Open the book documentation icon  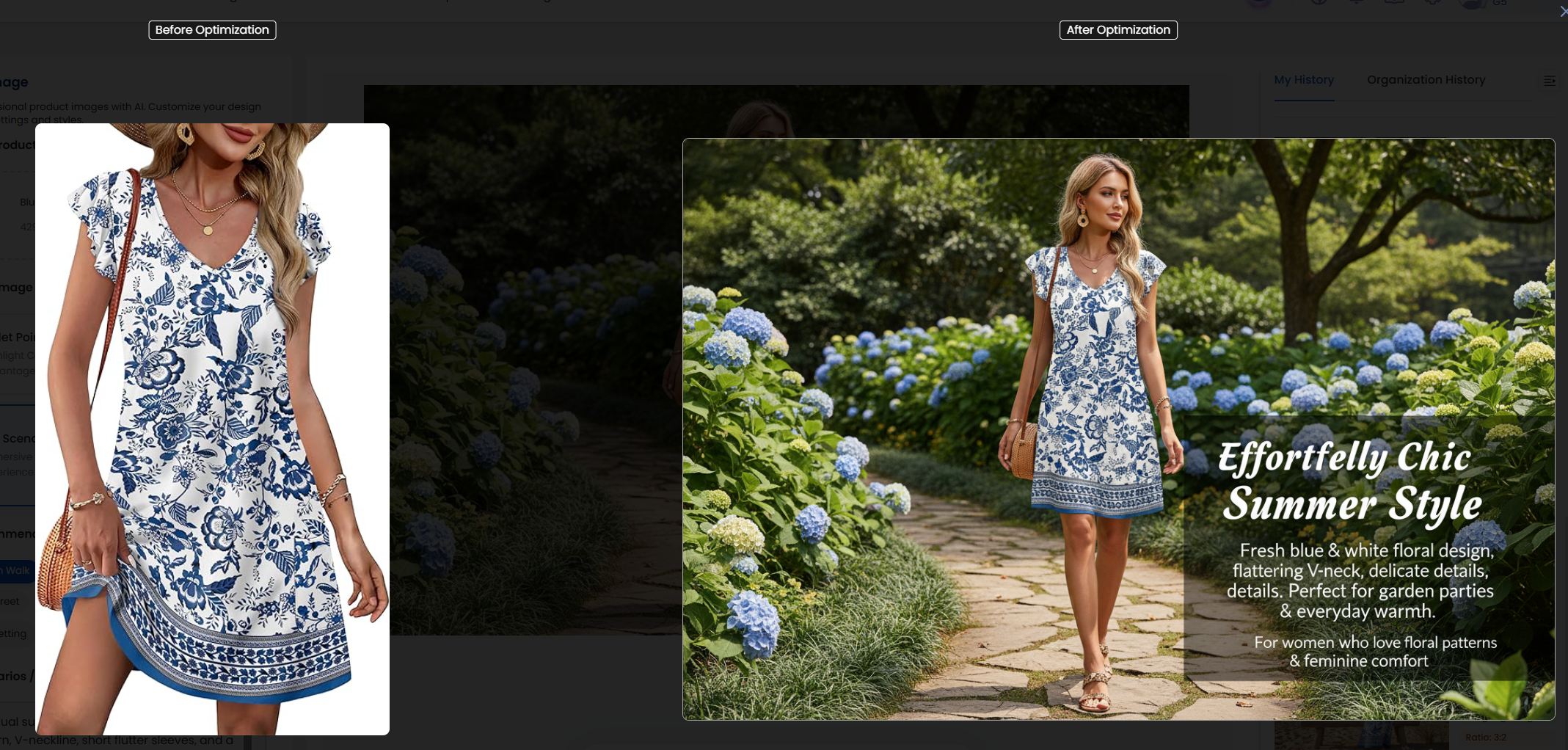tap(1394, 2)
